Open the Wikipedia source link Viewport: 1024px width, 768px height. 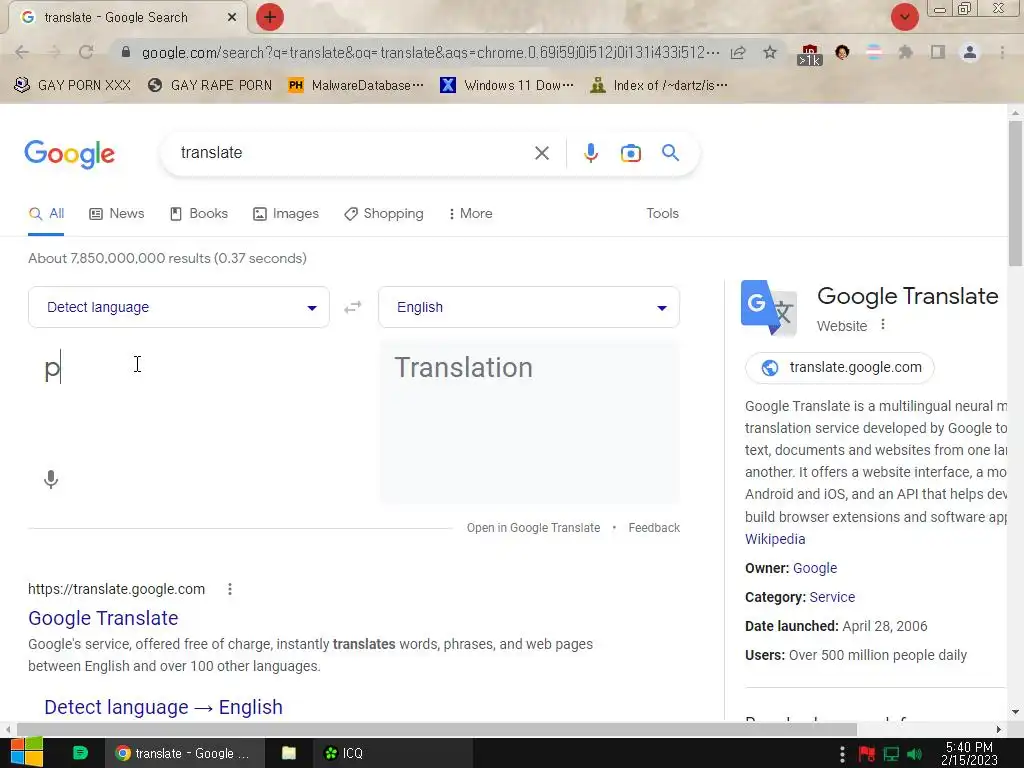775,539
